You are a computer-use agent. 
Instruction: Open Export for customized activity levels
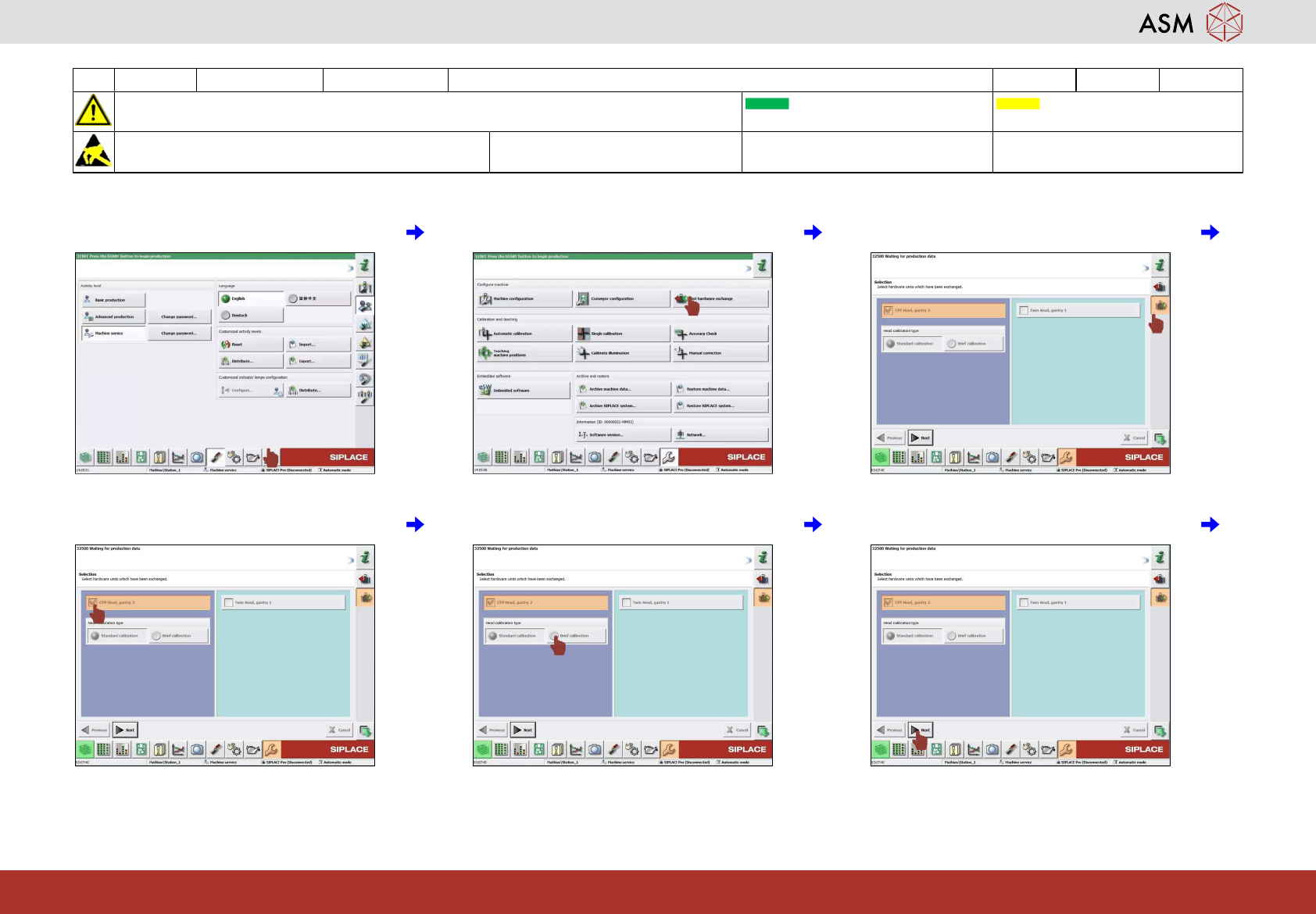point(319,361)
